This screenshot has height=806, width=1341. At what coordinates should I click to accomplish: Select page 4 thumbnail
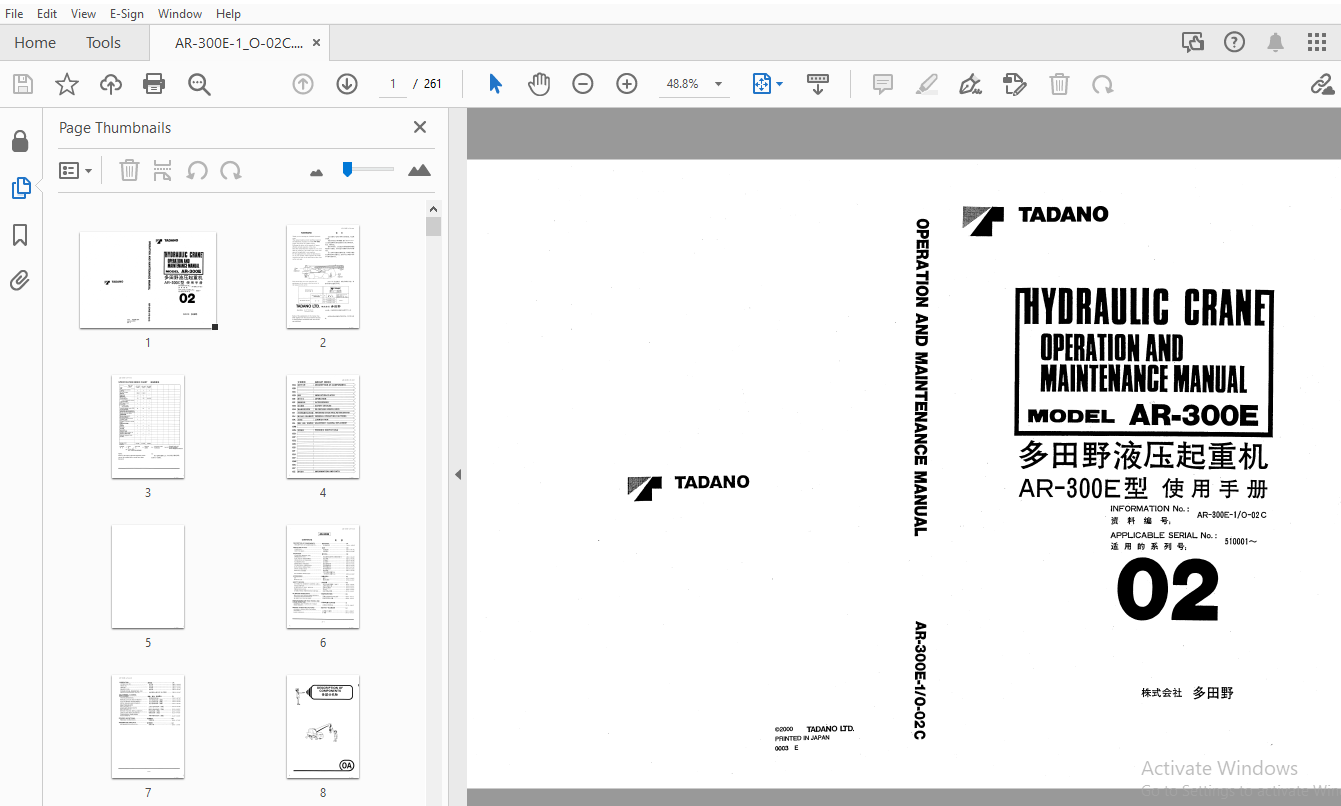click(323, 426)
